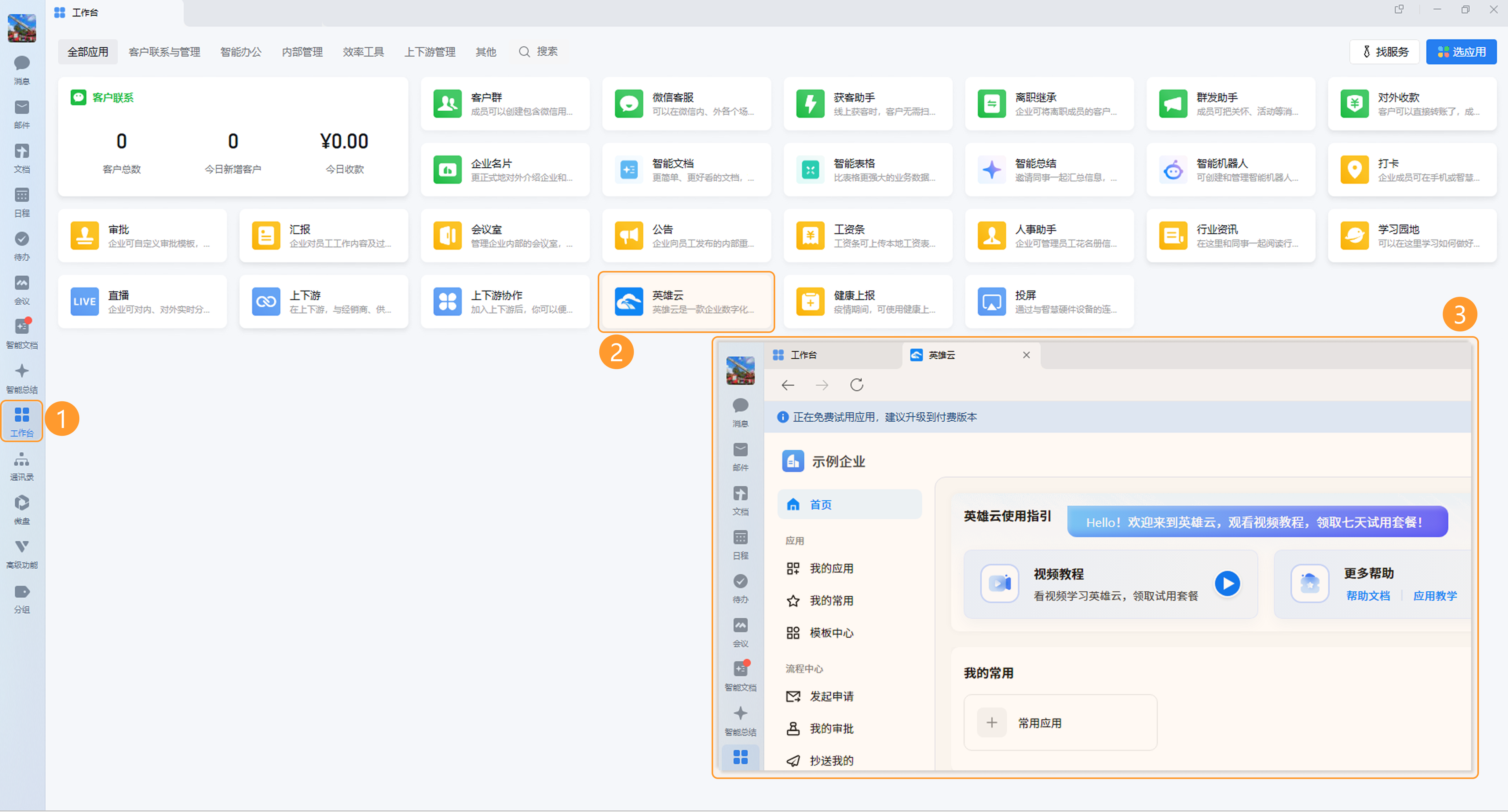Viewport: 1508px width, 812px height.
Task: Open the 客户群 app
Action: tap(505, 104)
